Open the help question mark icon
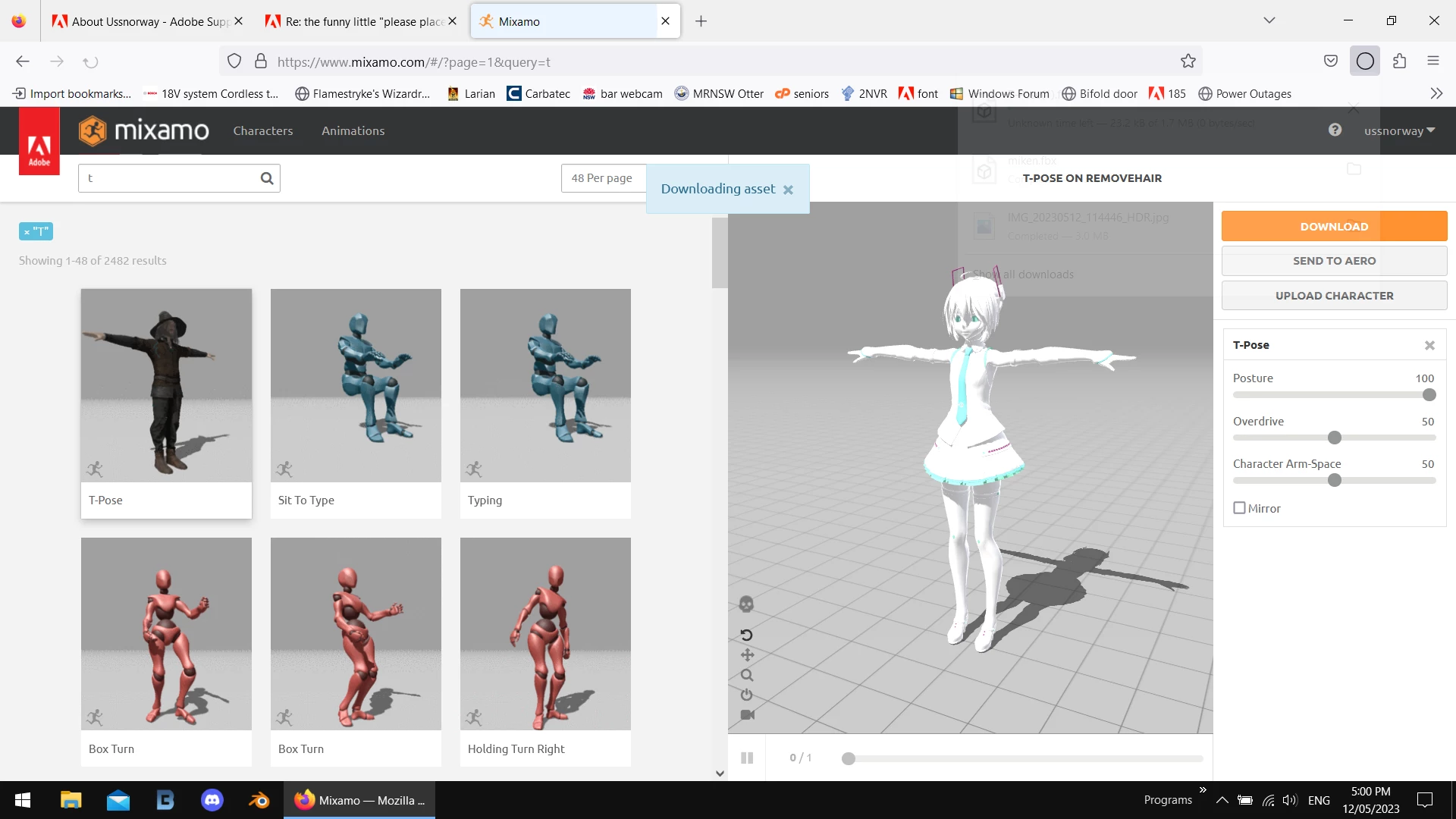1456x819 pixels. point(1335,130)
